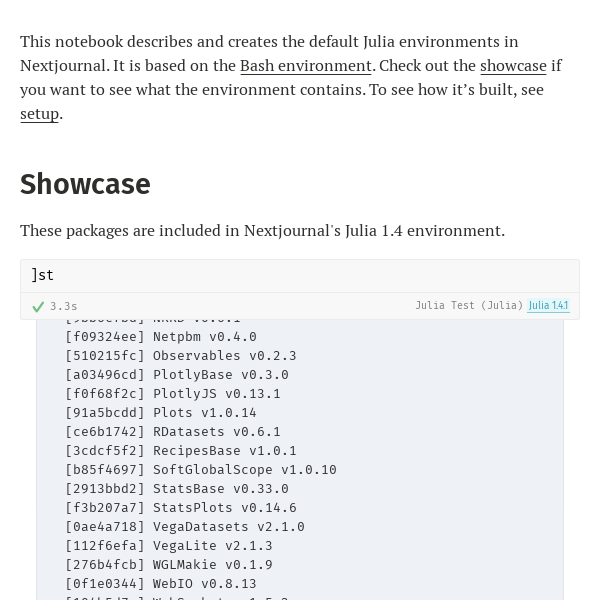Click into the ]st code cell
The width and height of the screenshot is (600, 600).
point(300,275)
